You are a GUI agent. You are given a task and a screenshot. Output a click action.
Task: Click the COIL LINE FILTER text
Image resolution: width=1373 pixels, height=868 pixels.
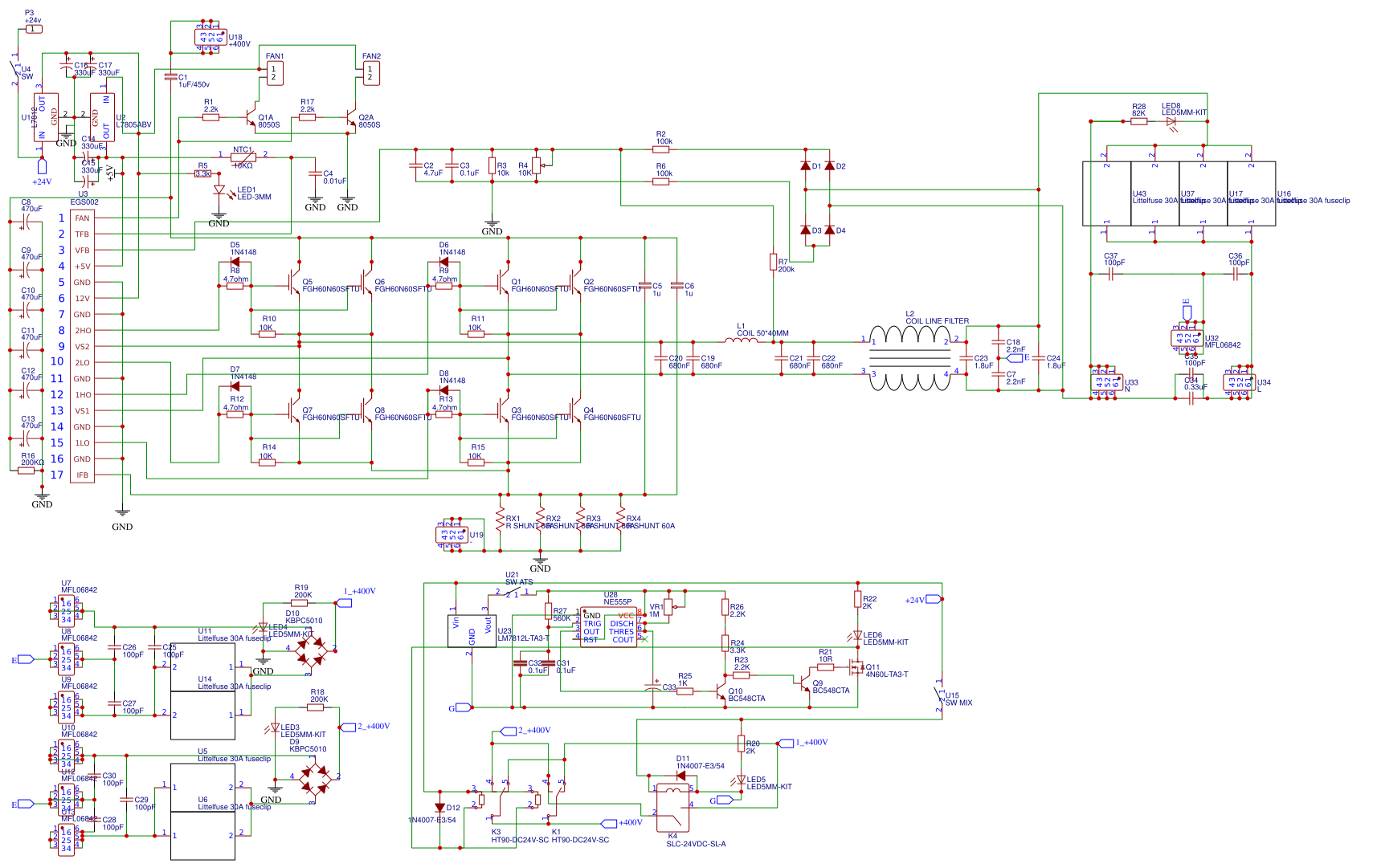tap(937, 321)
